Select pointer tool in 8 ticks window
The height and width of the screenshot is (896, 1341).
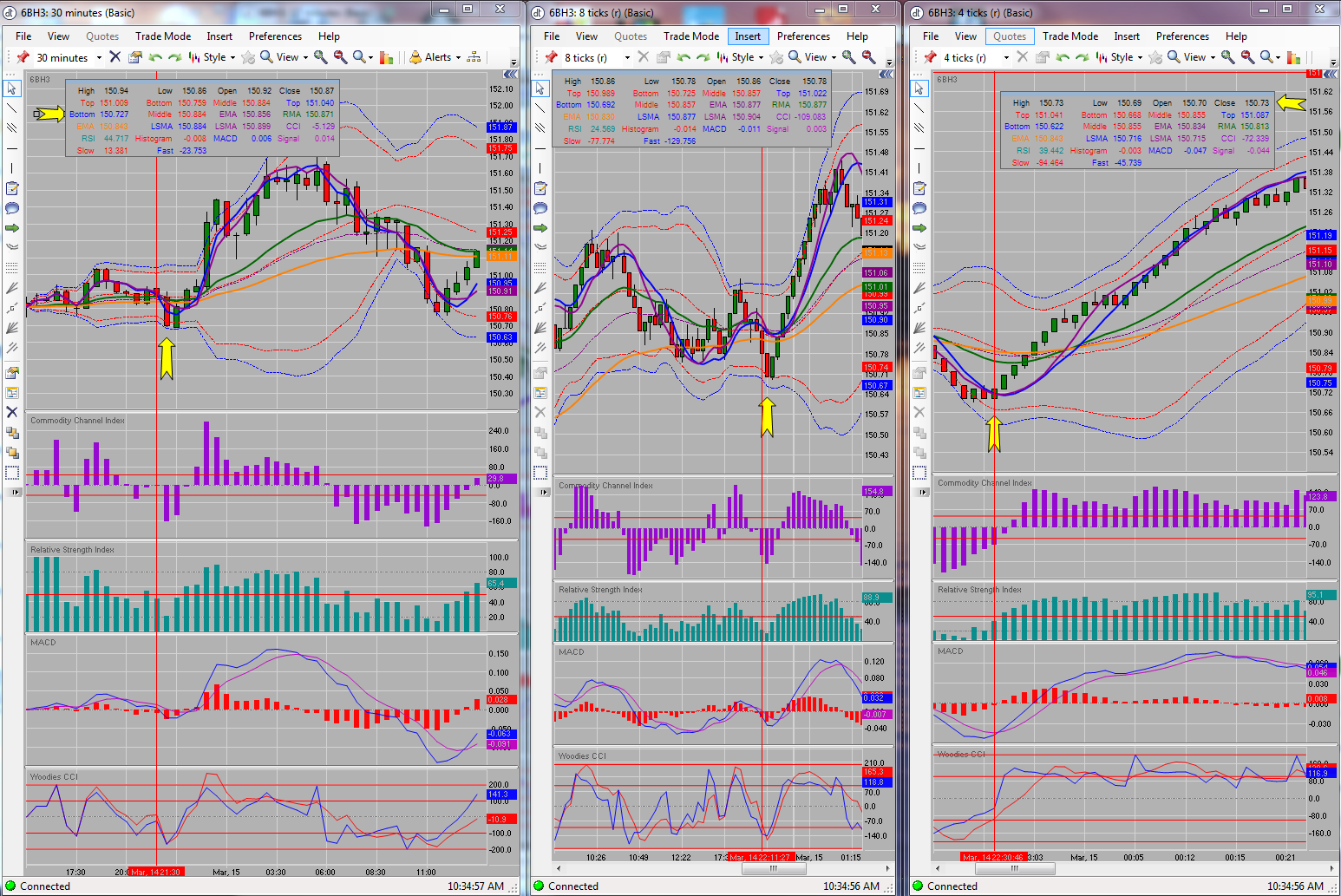click(540, 88)
